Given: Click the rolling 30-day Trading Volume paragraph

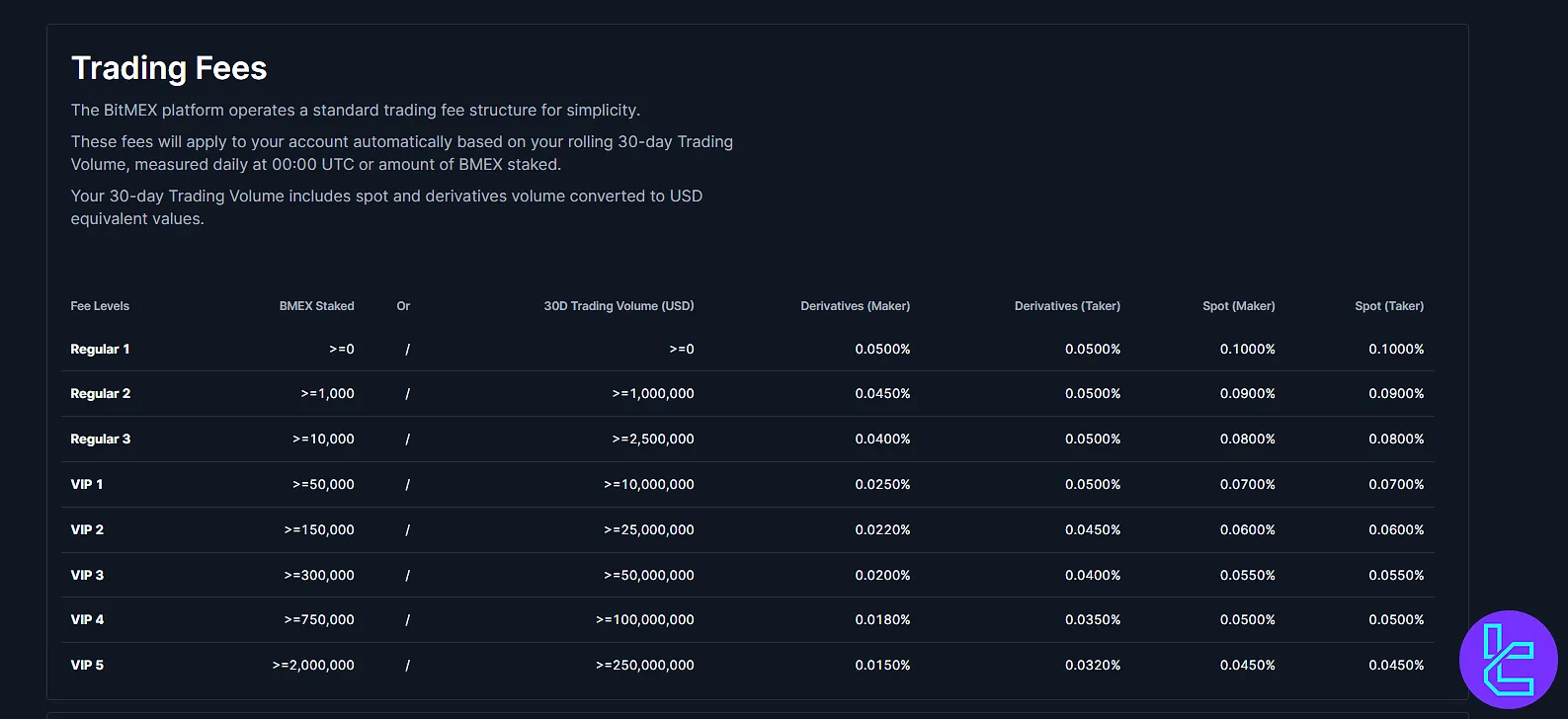Looking at the screenshot, I should point(402,153).
